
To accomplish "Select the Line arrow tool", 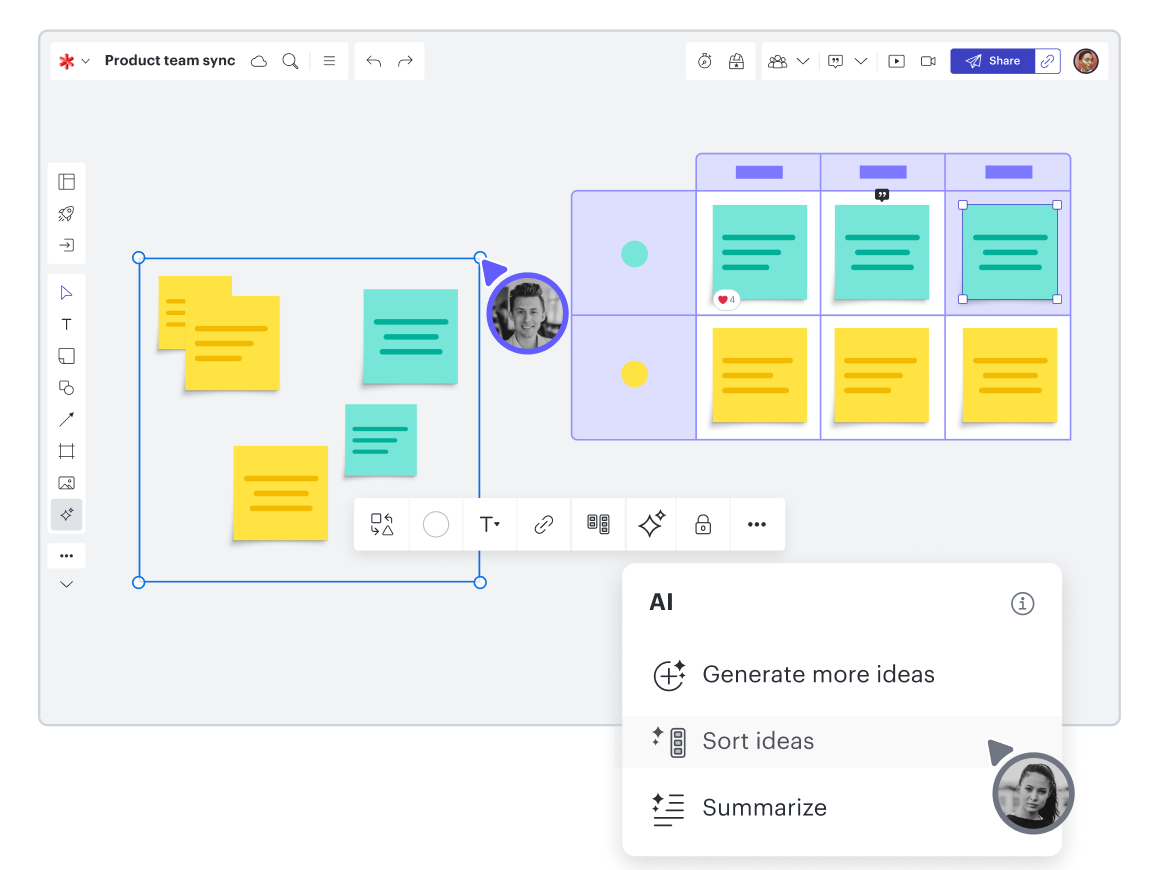I will click(x=66, y=419).
